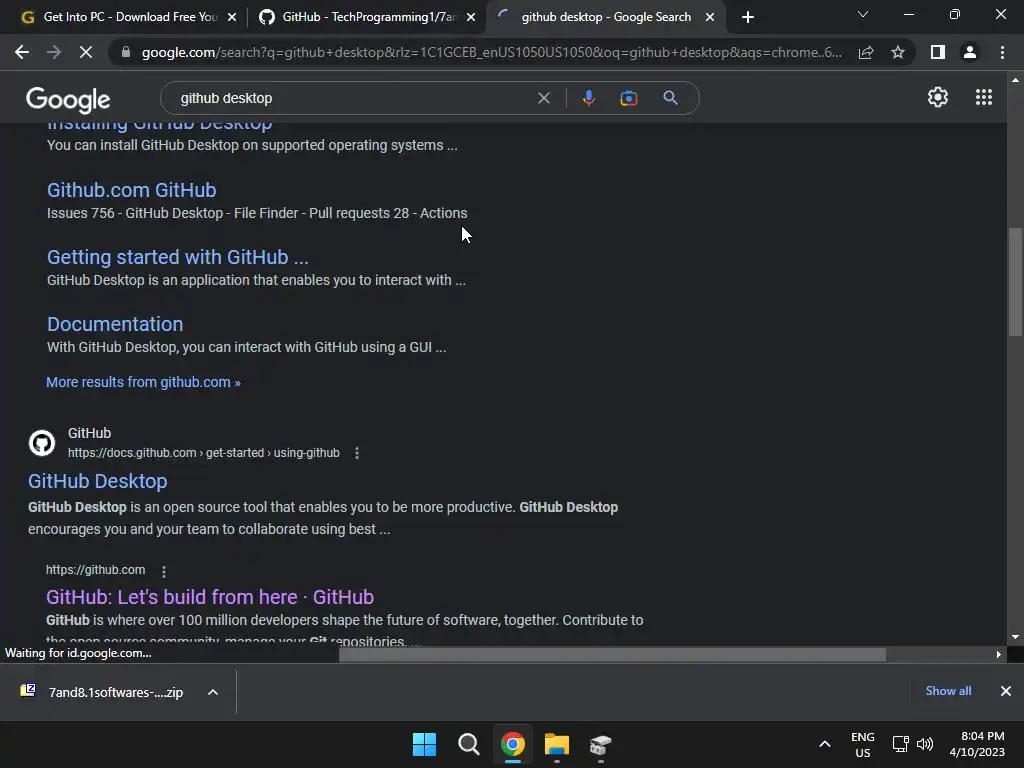This screenshot has width=1024, height=768.
Task: Open Documentation sitelink
Action: [x=115, y=325]
